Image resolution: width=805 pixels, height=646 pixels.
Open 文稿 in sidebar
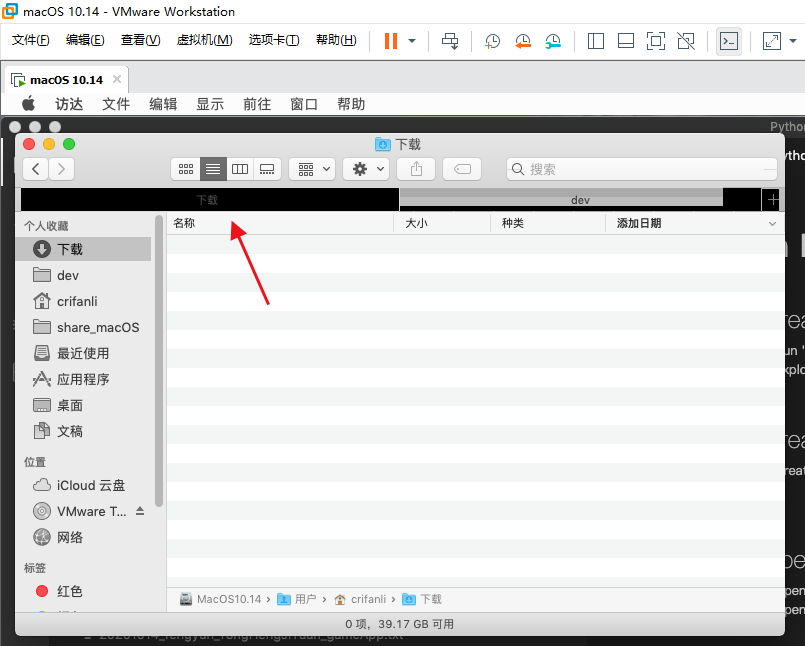pyautogui.click(x=83, y=431)
